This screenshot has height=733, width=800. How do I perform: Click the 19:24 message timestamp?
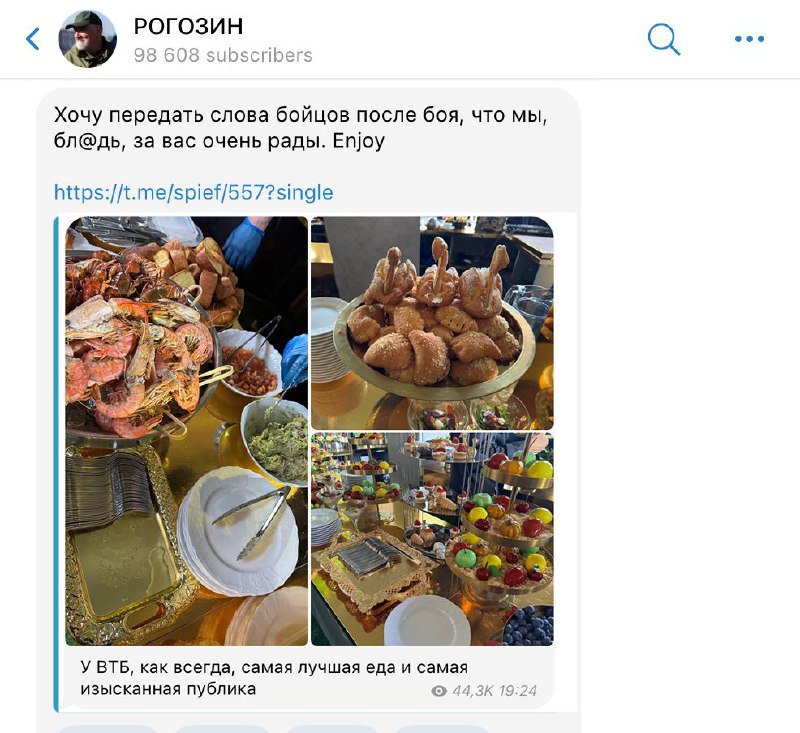517,691
